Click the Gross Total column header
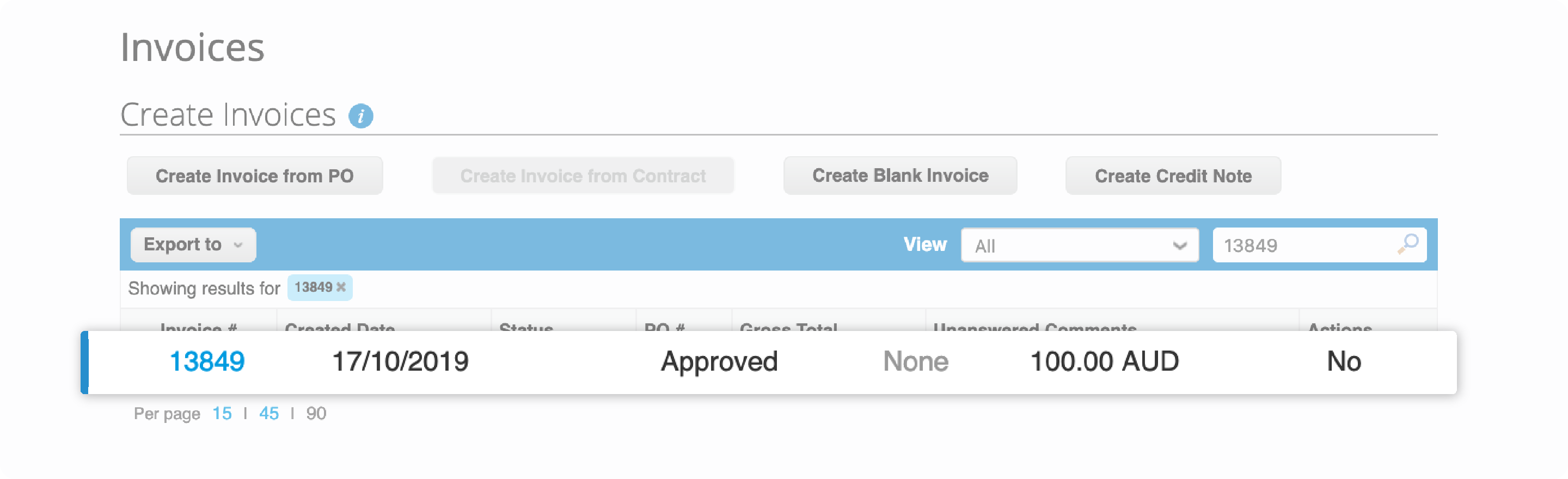Viewport: 1568px width, 479px height. [x=789, y=329]
